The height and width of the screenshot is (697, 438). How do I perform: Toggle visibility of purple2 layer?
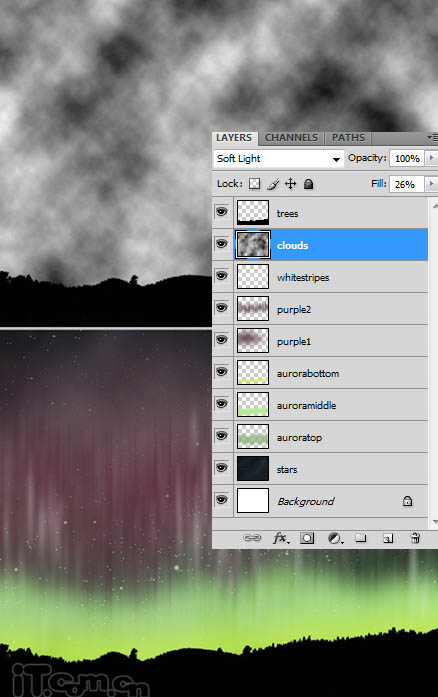[221, 308]
